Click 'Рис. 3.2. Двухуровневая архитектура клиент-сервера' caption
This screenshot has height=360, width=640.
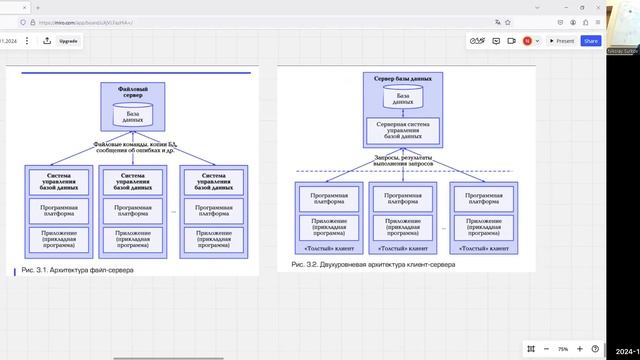[373, 264]
